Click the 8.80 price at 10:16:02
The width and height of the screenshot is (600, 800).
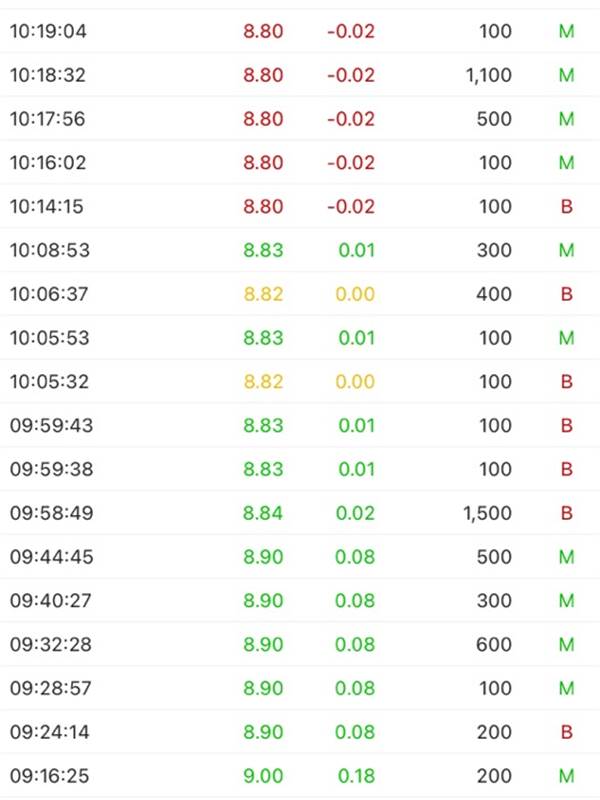click(263, 163)
